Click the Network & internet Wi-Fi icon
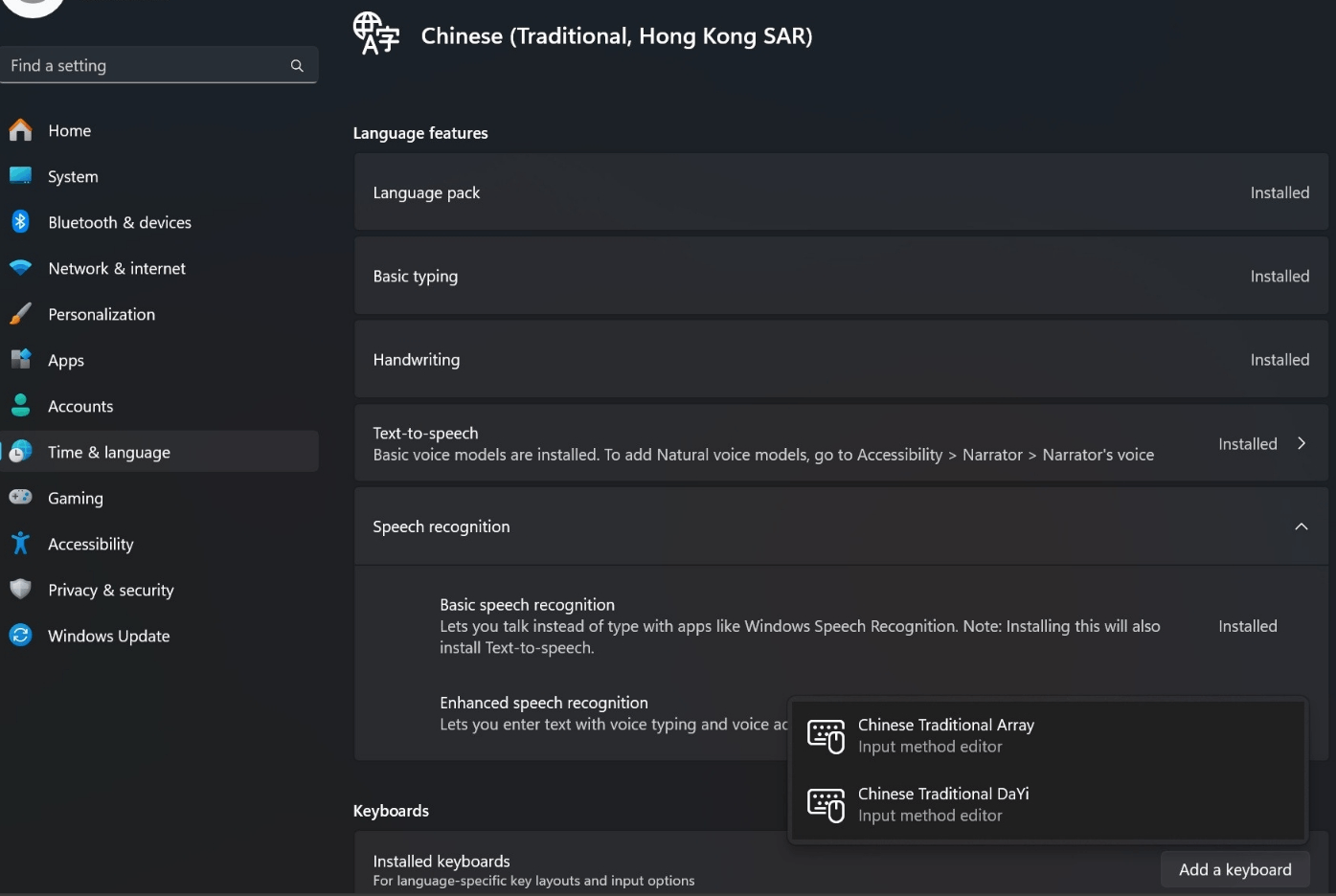Screen dimensions: 1336x896 point(20,268)
